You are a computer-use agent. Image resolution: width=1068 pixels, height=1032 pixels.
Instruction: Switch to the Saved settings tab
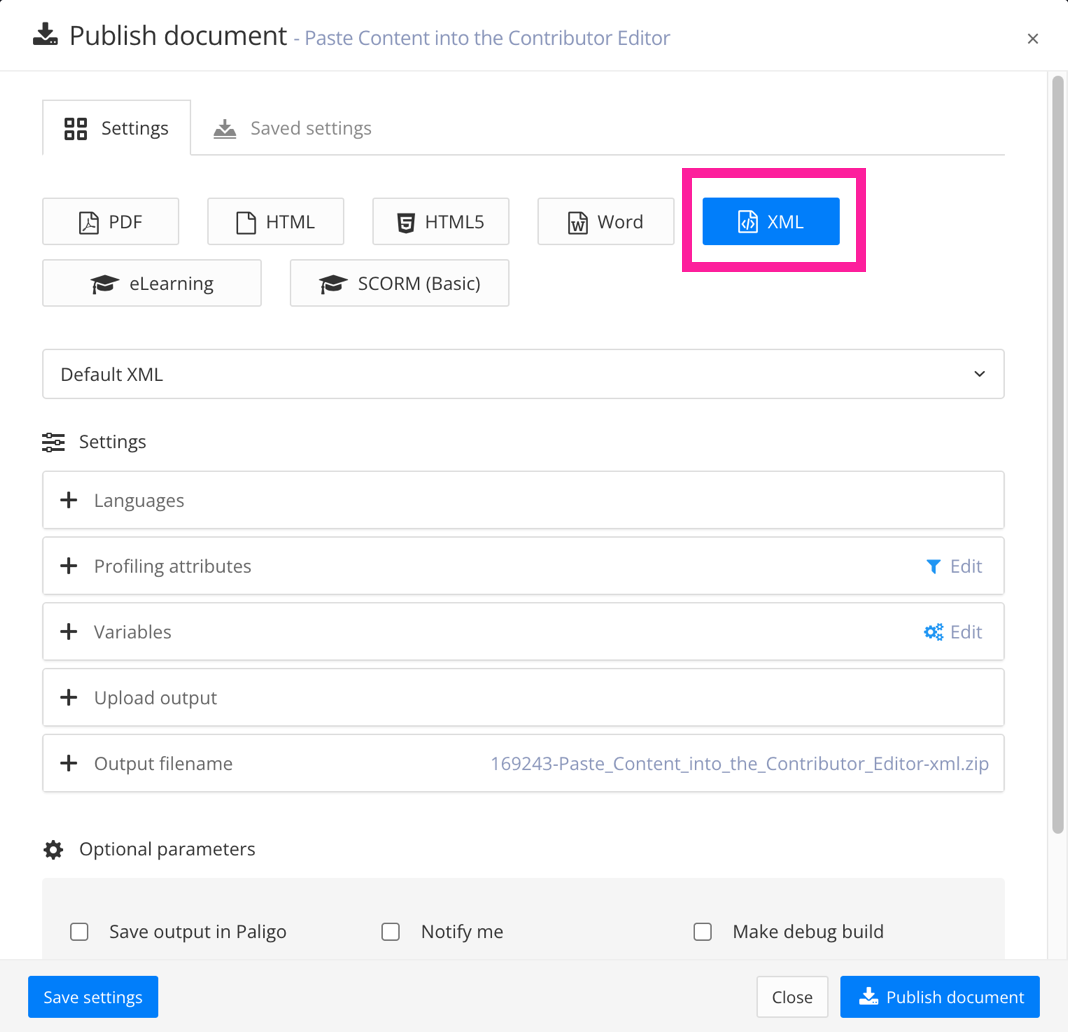point(291,127)
